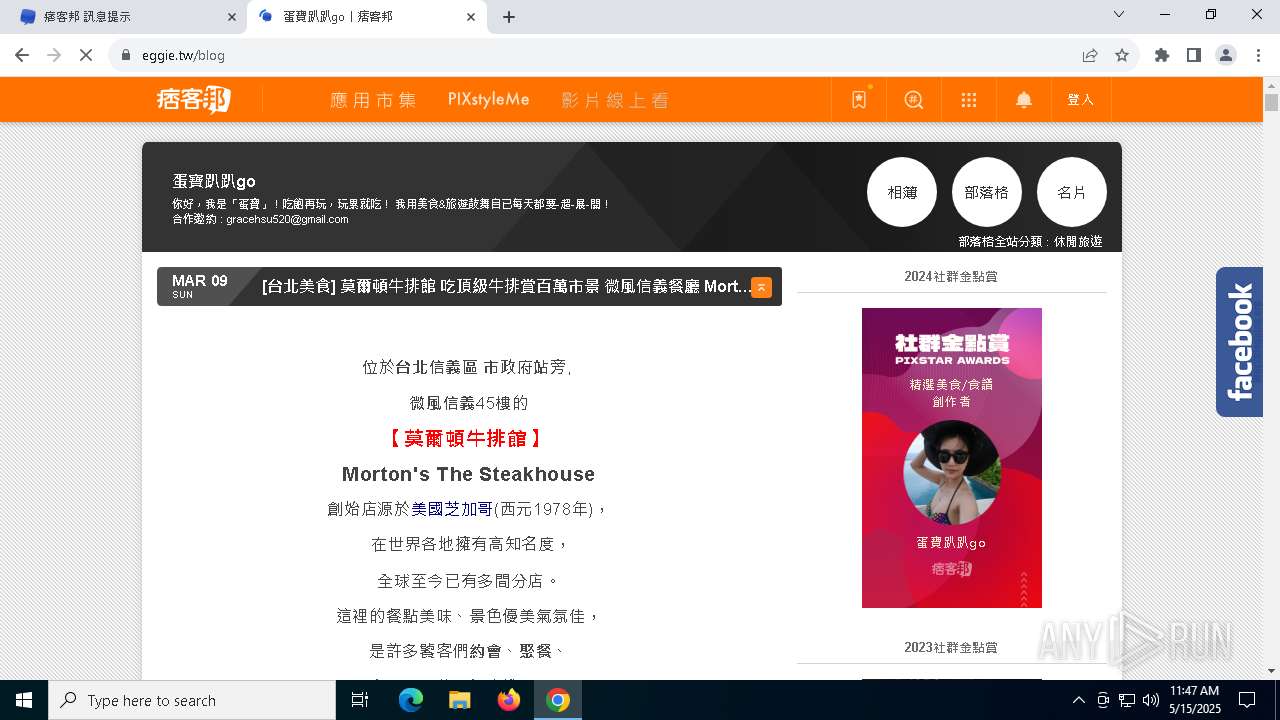Open the Windows notification center icon
This screenshot has height=720, width=1280.
[x=1247, y=700]
